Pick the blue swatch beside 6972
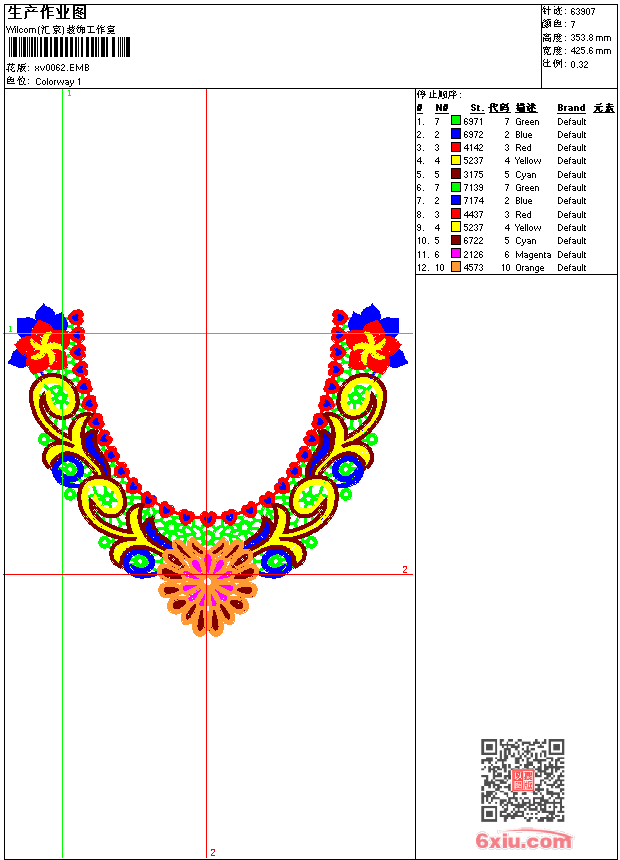The width and height of the screenshot is (620, 860). 456,134
